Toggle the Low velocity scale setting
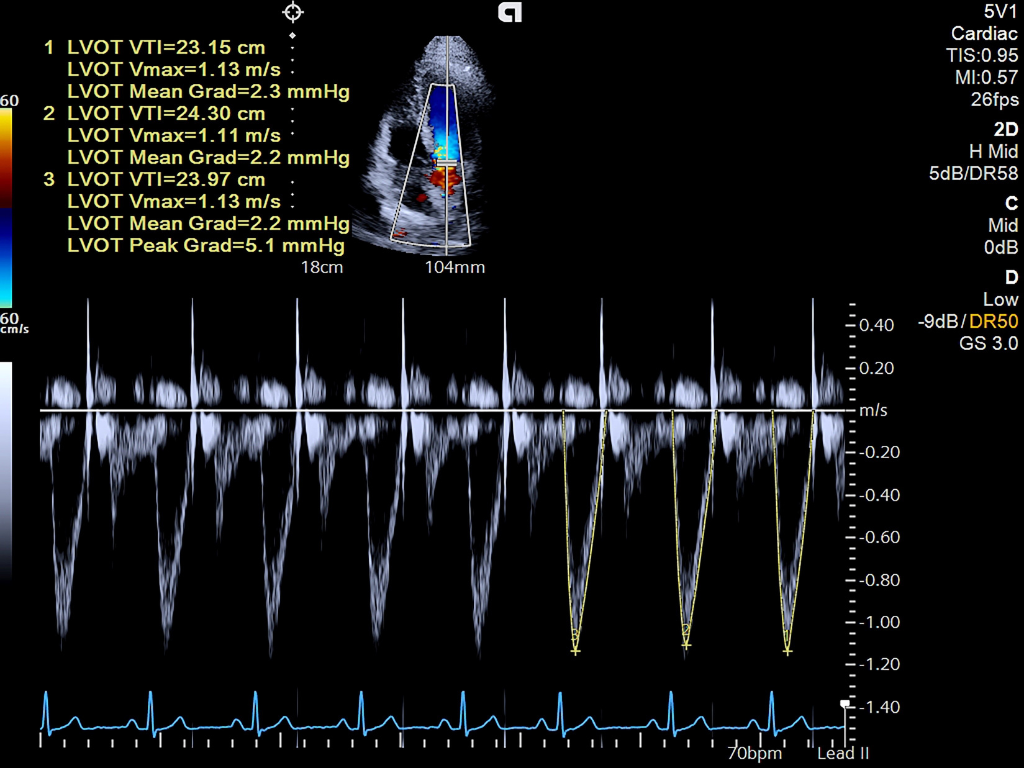The width and height of the screenshot is (1024, 768). [1001, 300]
